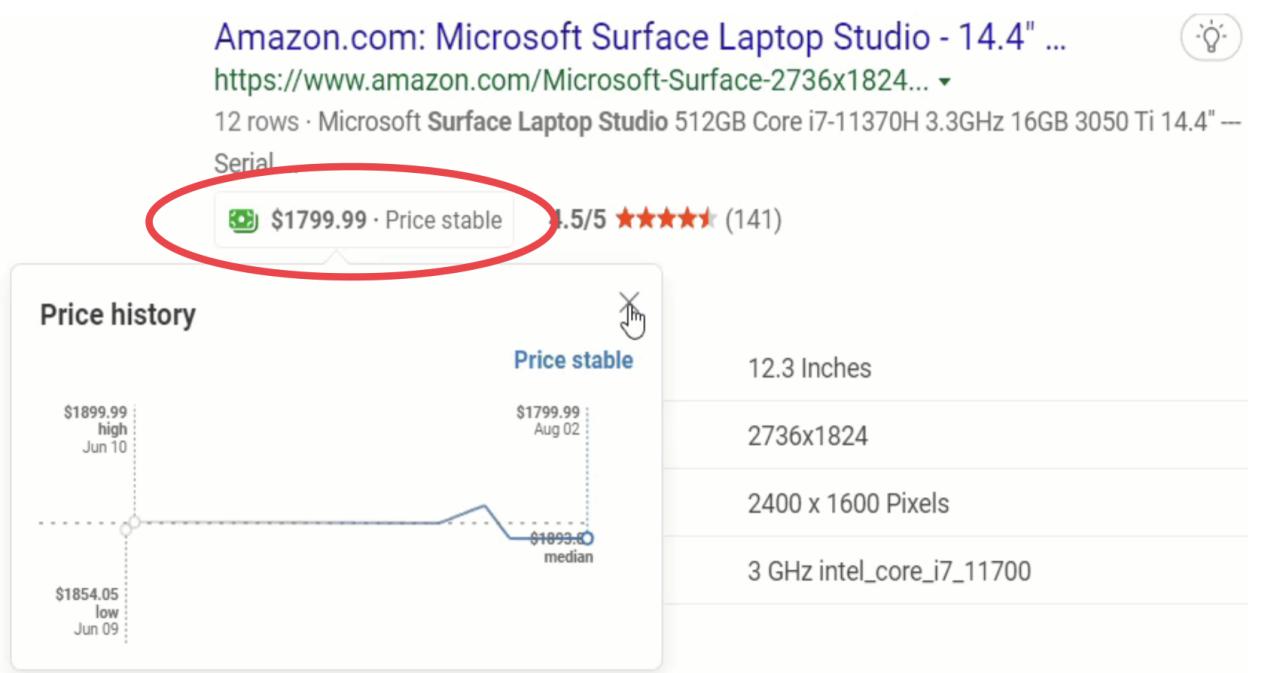This screenshot has height=673, width=1280.
Task: Click the green money icon in price badge
Action: [x=243, y=220]
